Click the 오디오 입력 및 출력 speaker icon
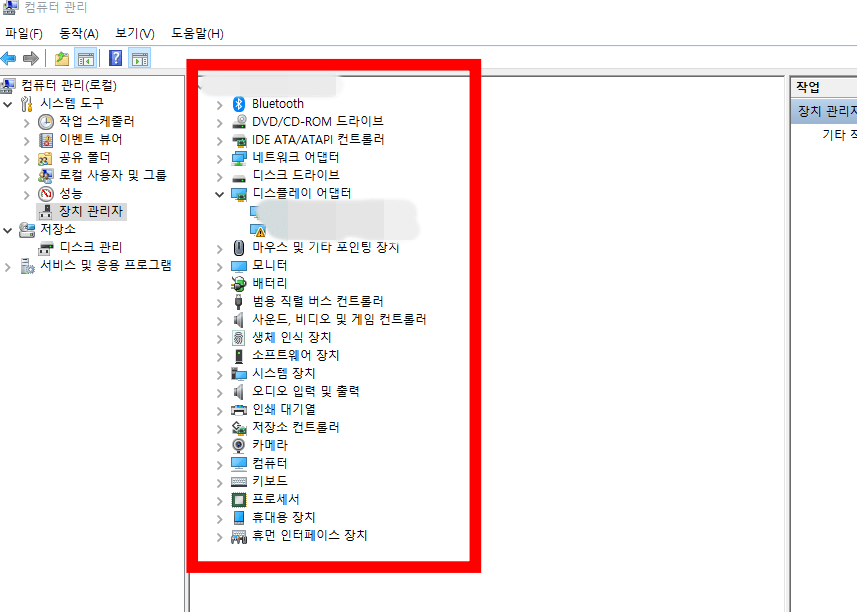Image resolution: width=857 pixels, height=612 pixels. tap(238, 392)
